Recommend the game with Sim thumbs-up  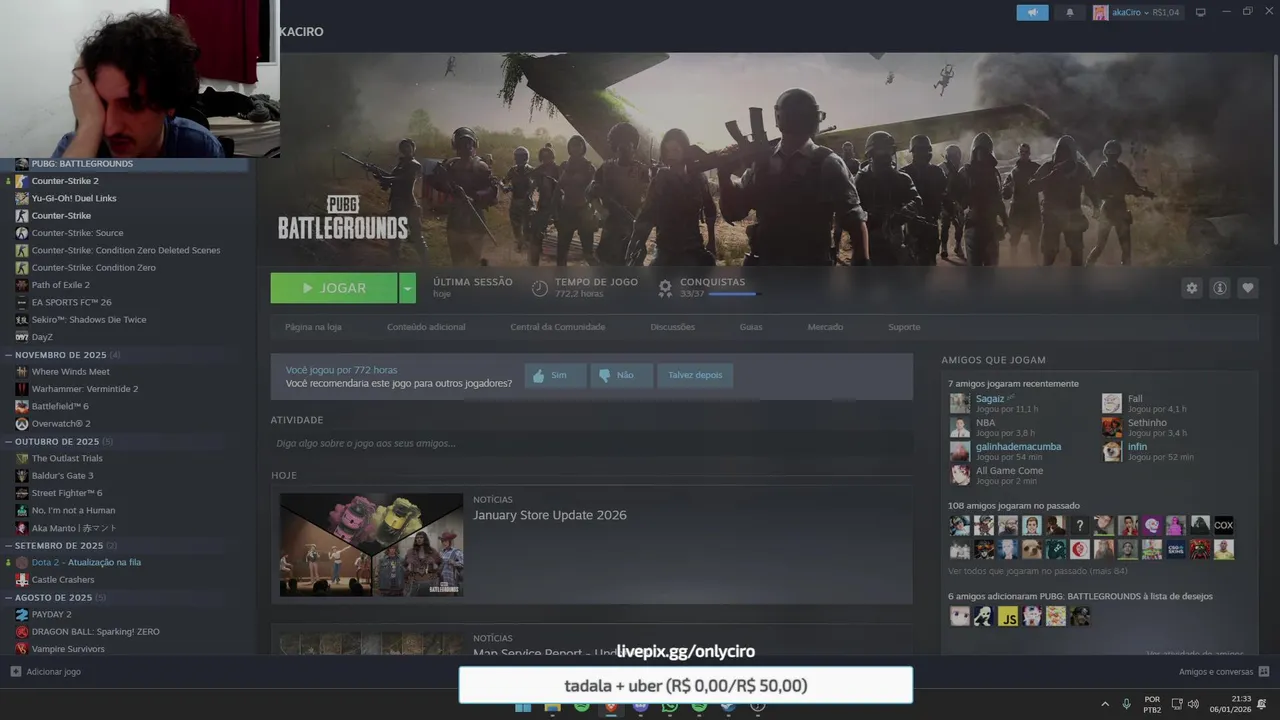click(x=554, y=376)
